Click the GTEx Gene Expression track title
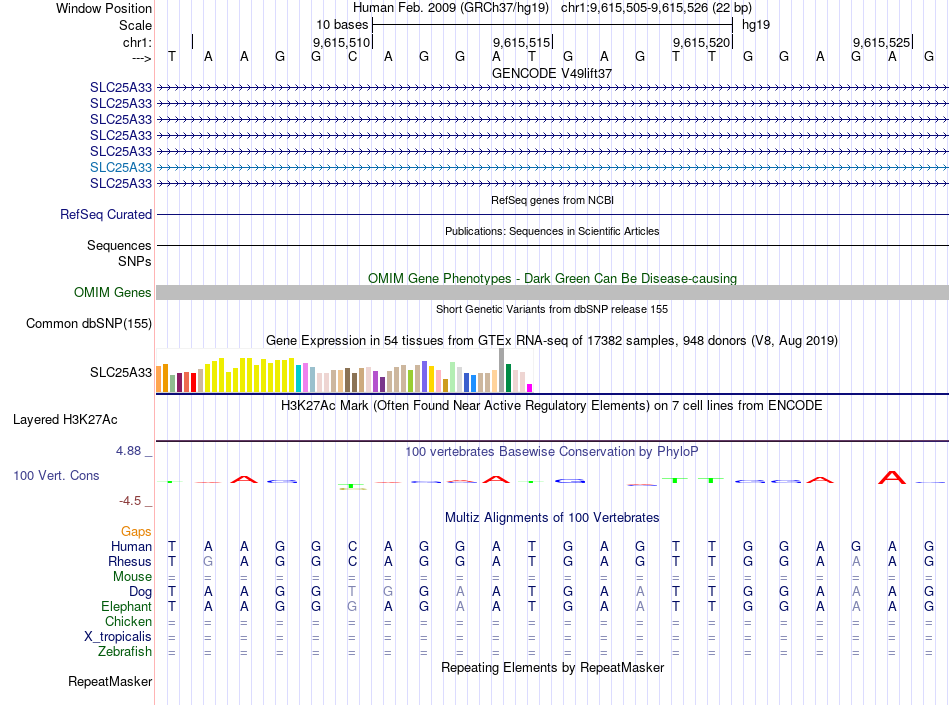The height and width of the screenshot is (705, 950). click(x=552, y=340)
